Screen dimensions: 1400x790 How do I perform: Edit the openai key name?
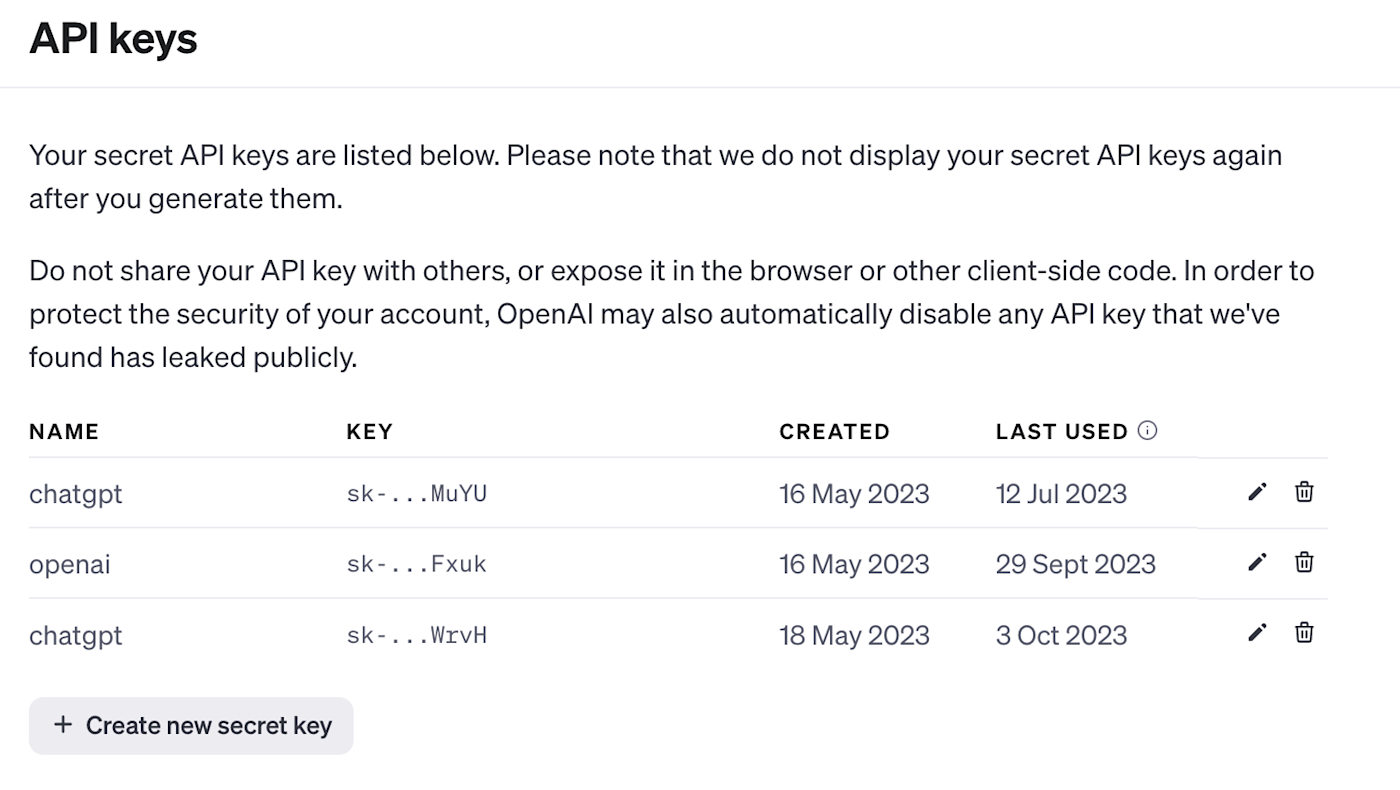(x=1257, y=562)
